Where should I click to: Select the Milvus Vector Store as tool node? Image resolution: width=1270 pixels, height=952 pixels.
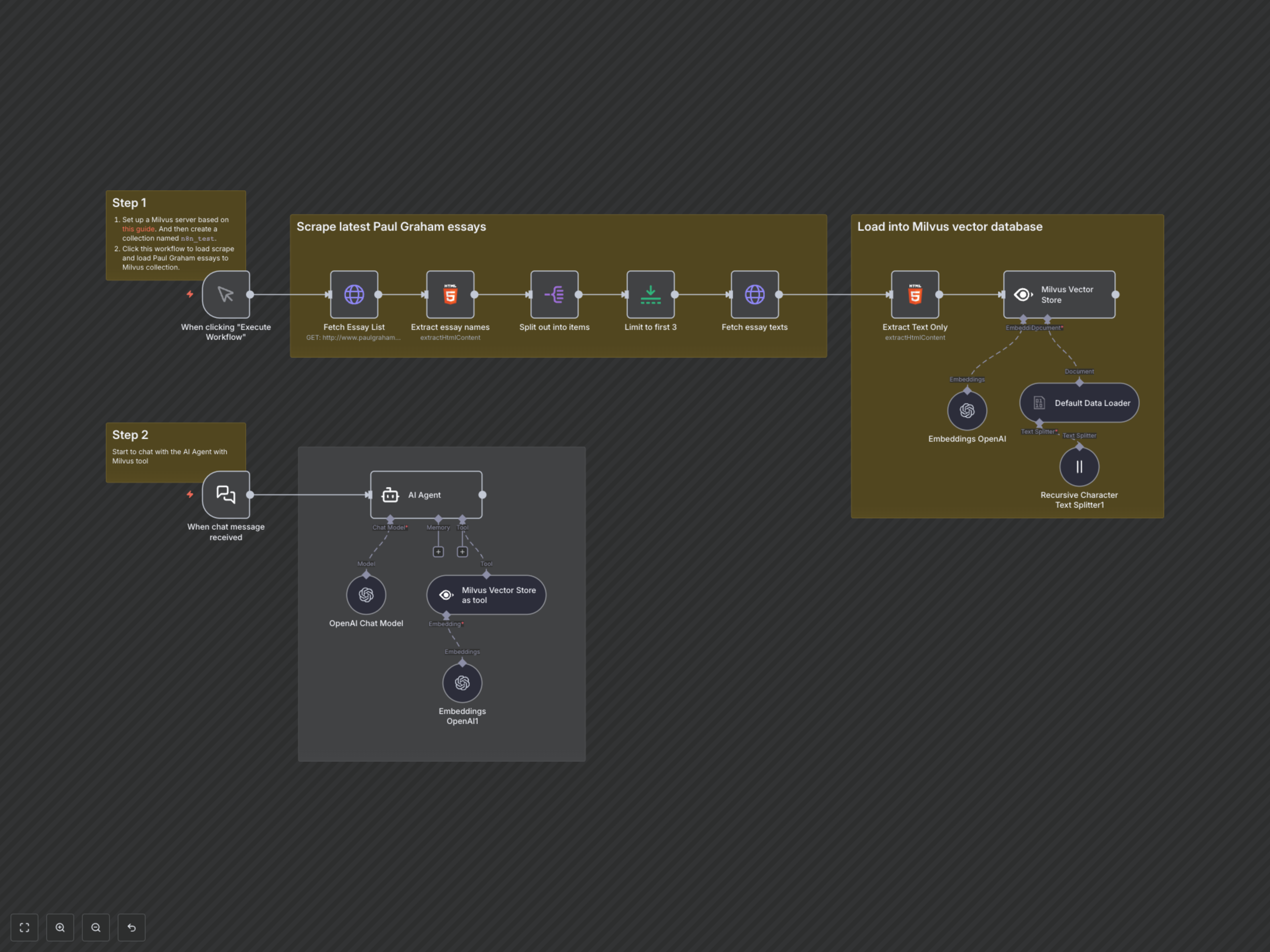[x=486, y=595]
